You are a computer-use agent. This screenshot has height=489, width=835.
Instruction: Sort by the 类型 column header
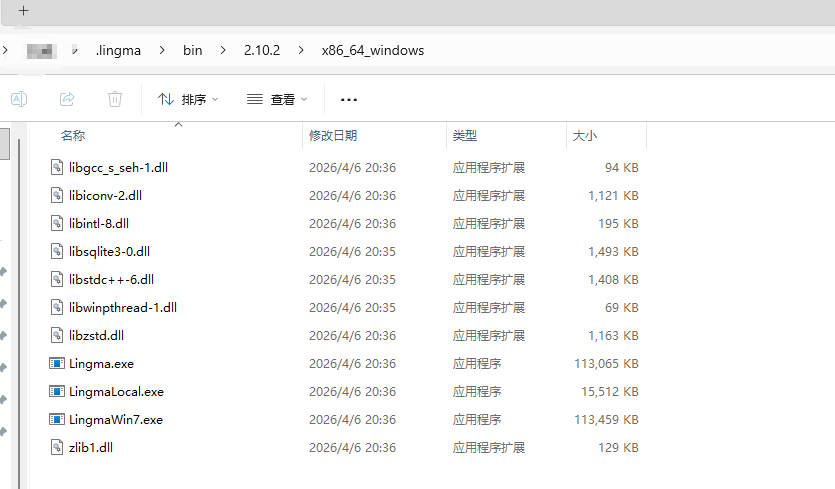pos(464,135)
